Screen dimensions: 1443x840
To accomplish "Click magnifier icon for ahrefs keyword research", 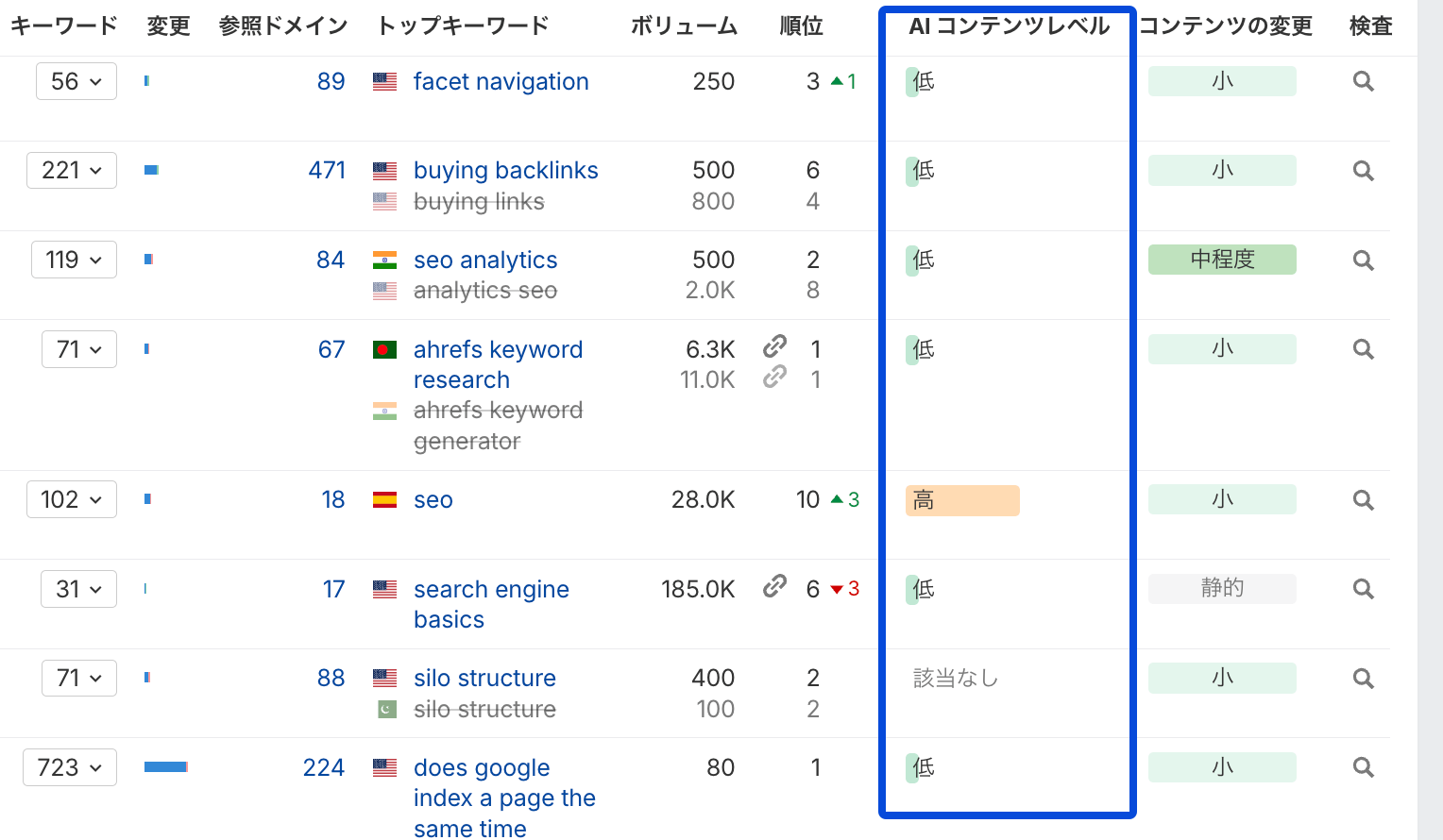I will 1363,349.
